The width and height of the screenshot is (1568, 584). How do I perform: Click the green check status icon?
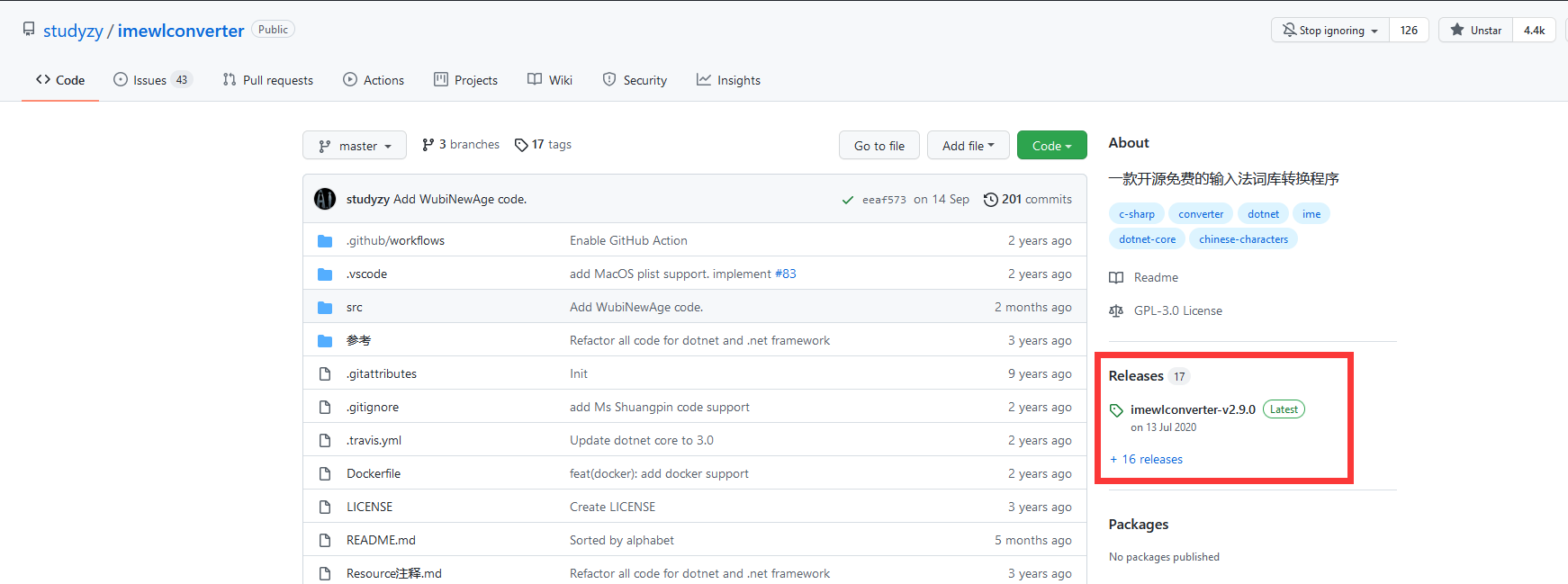tap(847, 200)
